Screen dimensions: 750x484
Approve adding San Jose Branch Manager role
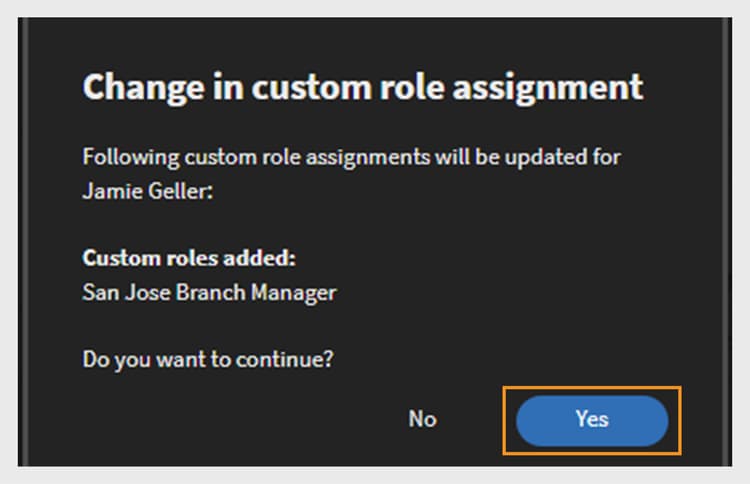(592, 419)
